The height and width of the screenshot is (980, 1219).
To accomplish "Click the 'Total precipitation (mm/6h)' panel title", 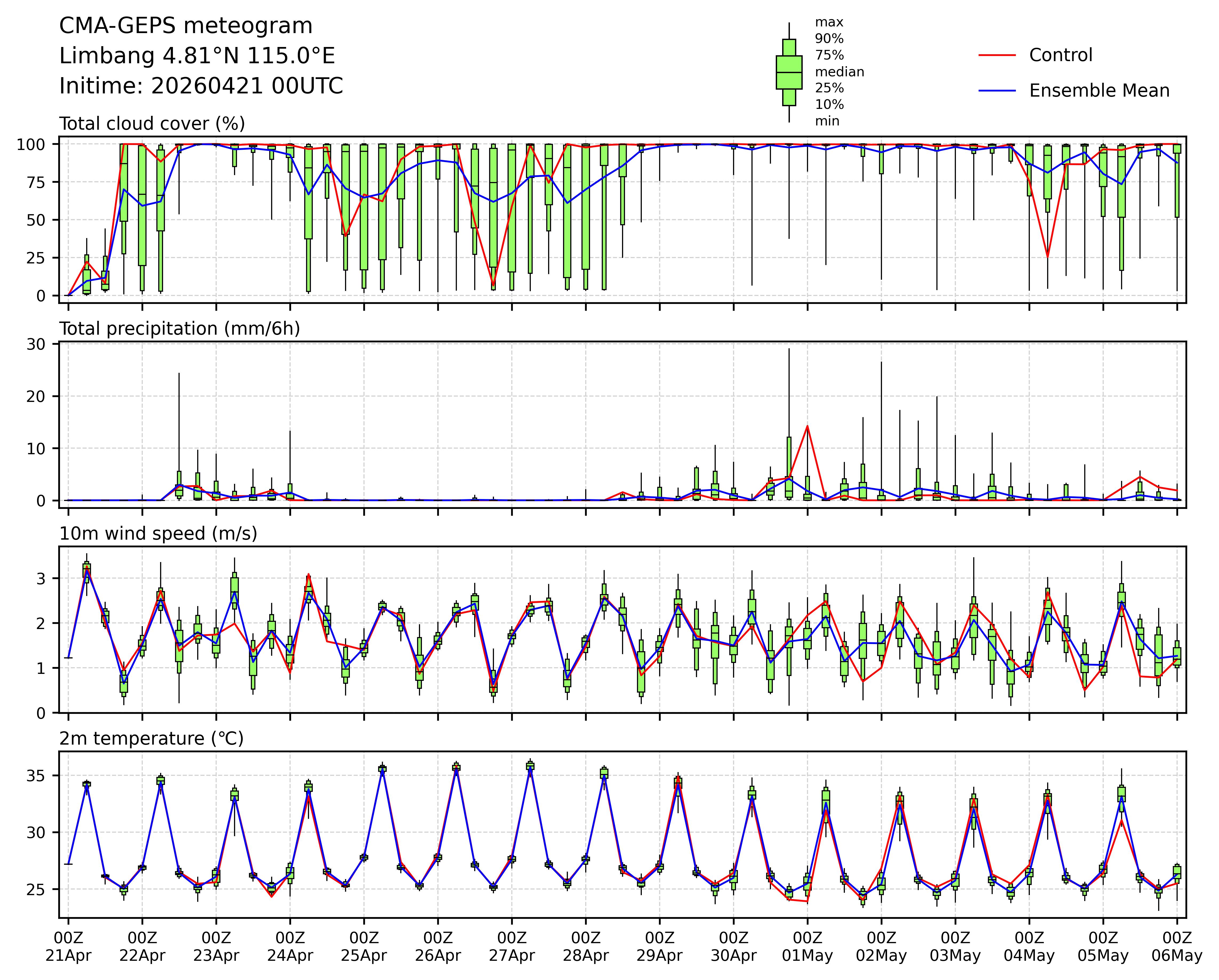I will [179, 329].
